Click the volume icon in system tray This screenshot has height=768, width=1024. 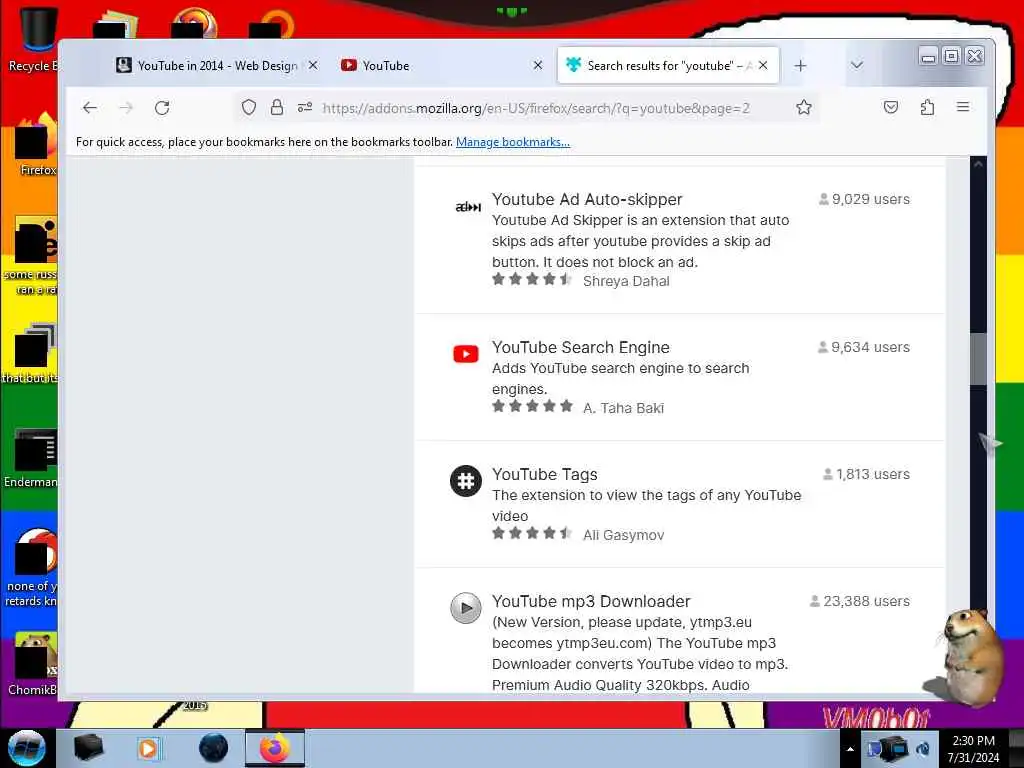923,749
